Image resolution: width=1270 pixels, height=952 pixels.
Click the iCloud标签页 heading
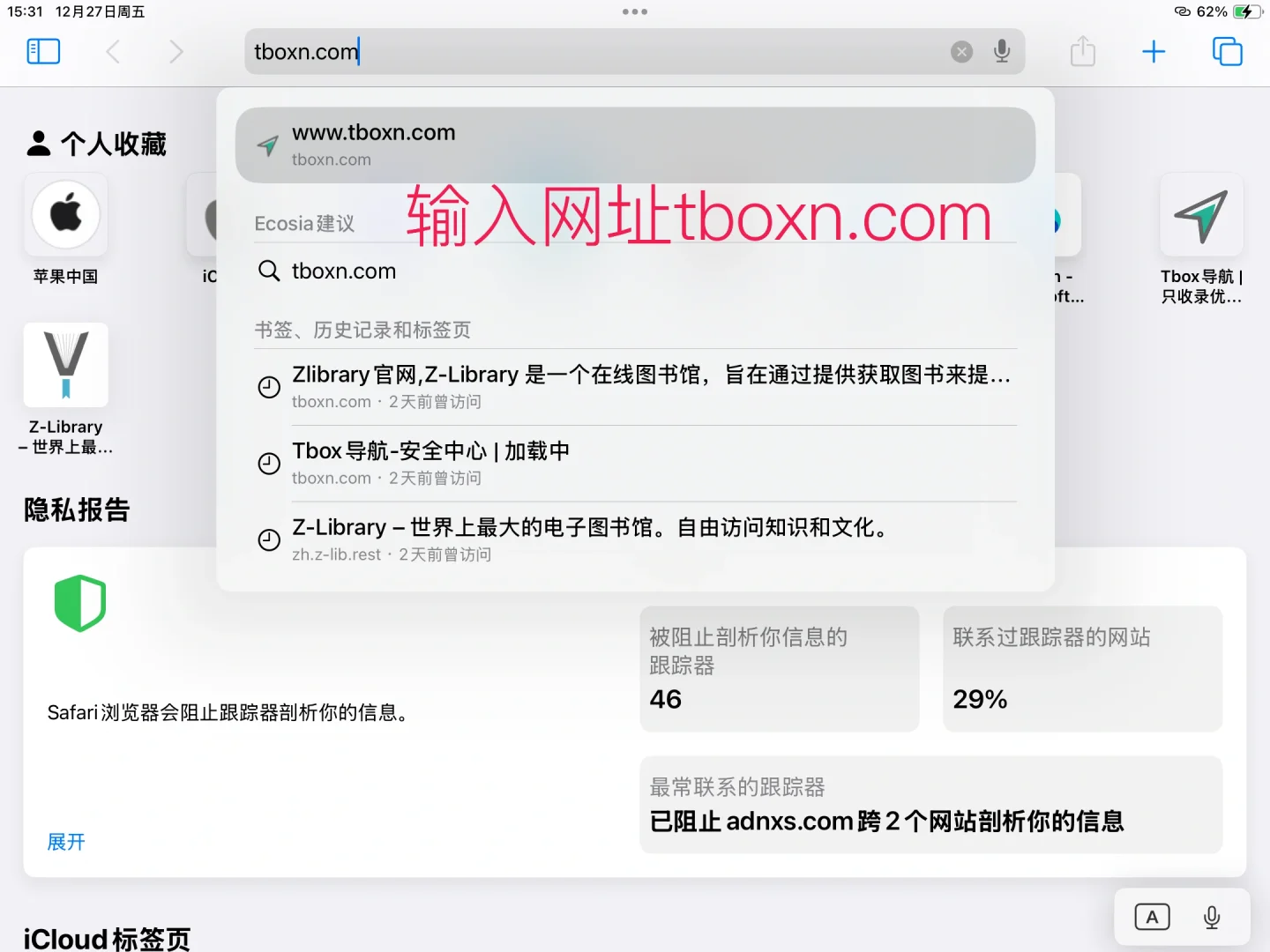[x=107, y=939]
